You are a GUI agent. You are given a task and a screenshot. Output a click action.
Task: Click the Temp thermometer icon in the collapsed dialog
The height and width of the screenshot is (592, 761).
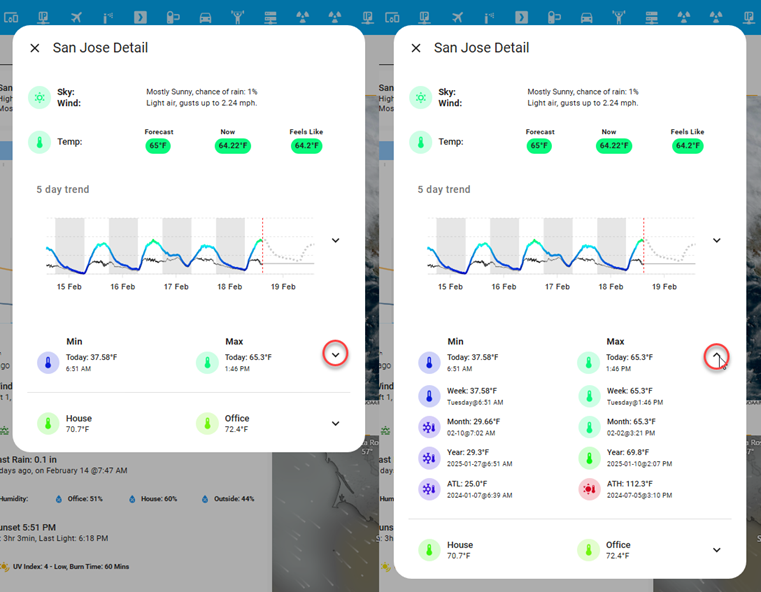point(40,142)
